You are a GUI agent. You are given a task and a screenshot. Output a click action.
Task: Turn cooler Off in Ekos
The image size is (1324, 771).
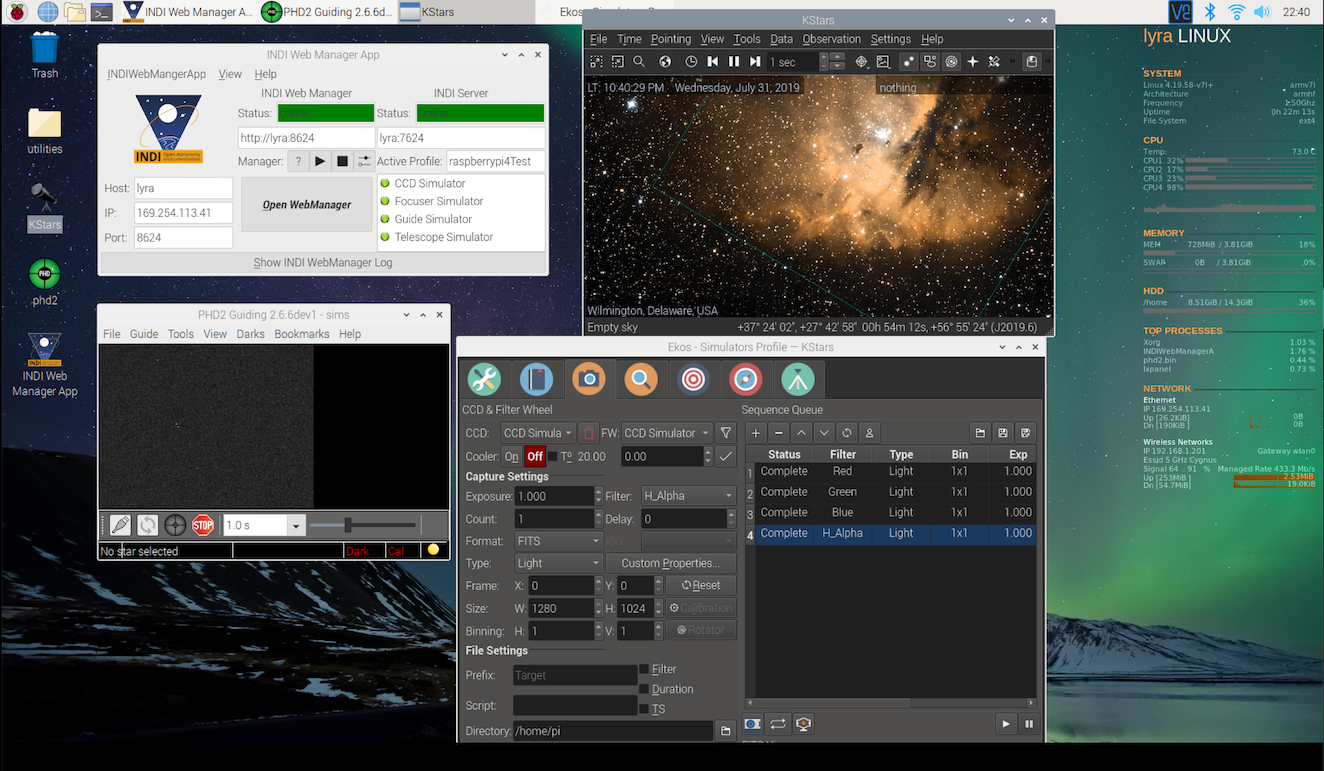coord(535,456)
